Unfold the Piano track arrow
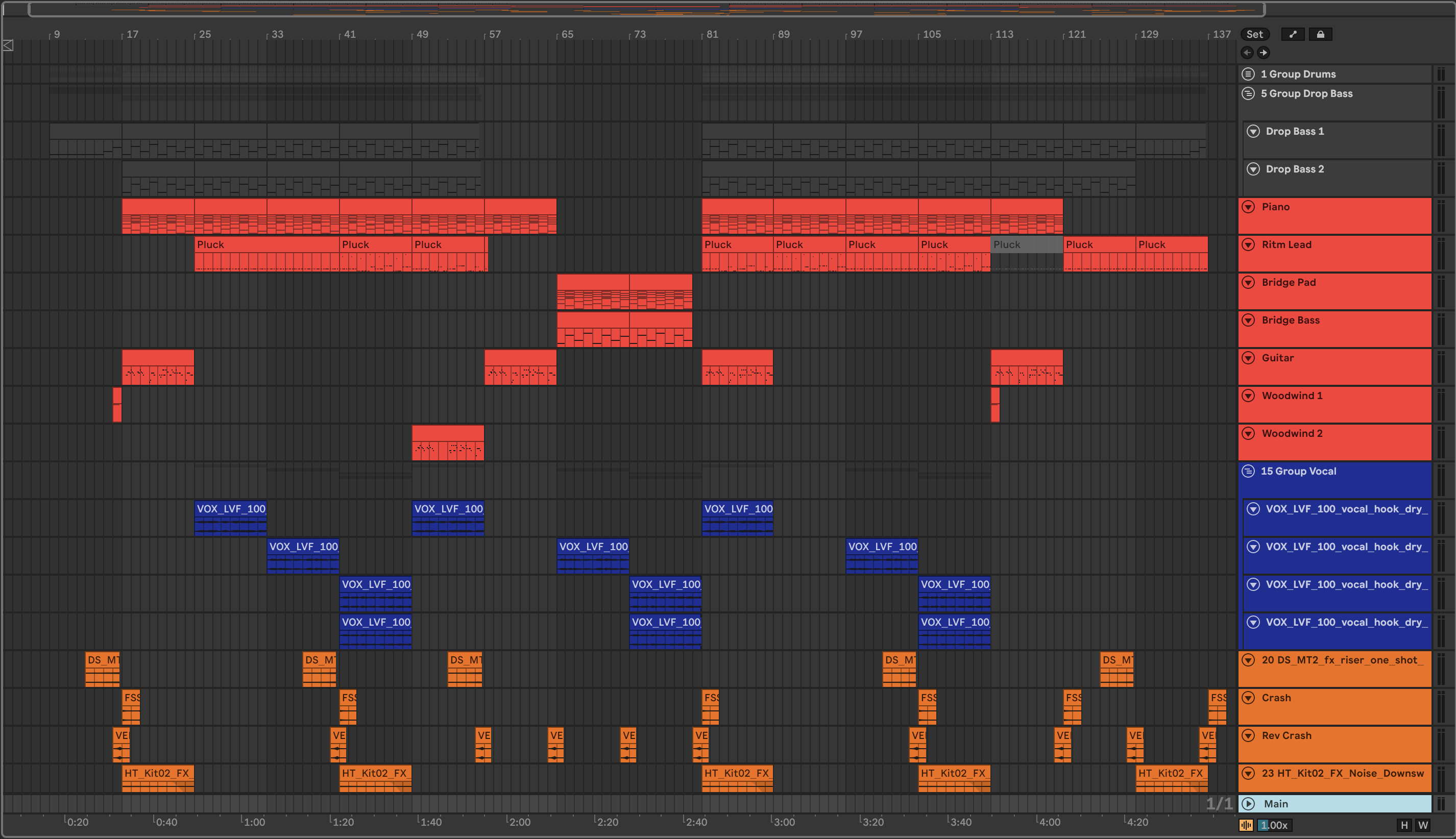The width and height of the screenshot is (1456, 839). coord(1248,207)
